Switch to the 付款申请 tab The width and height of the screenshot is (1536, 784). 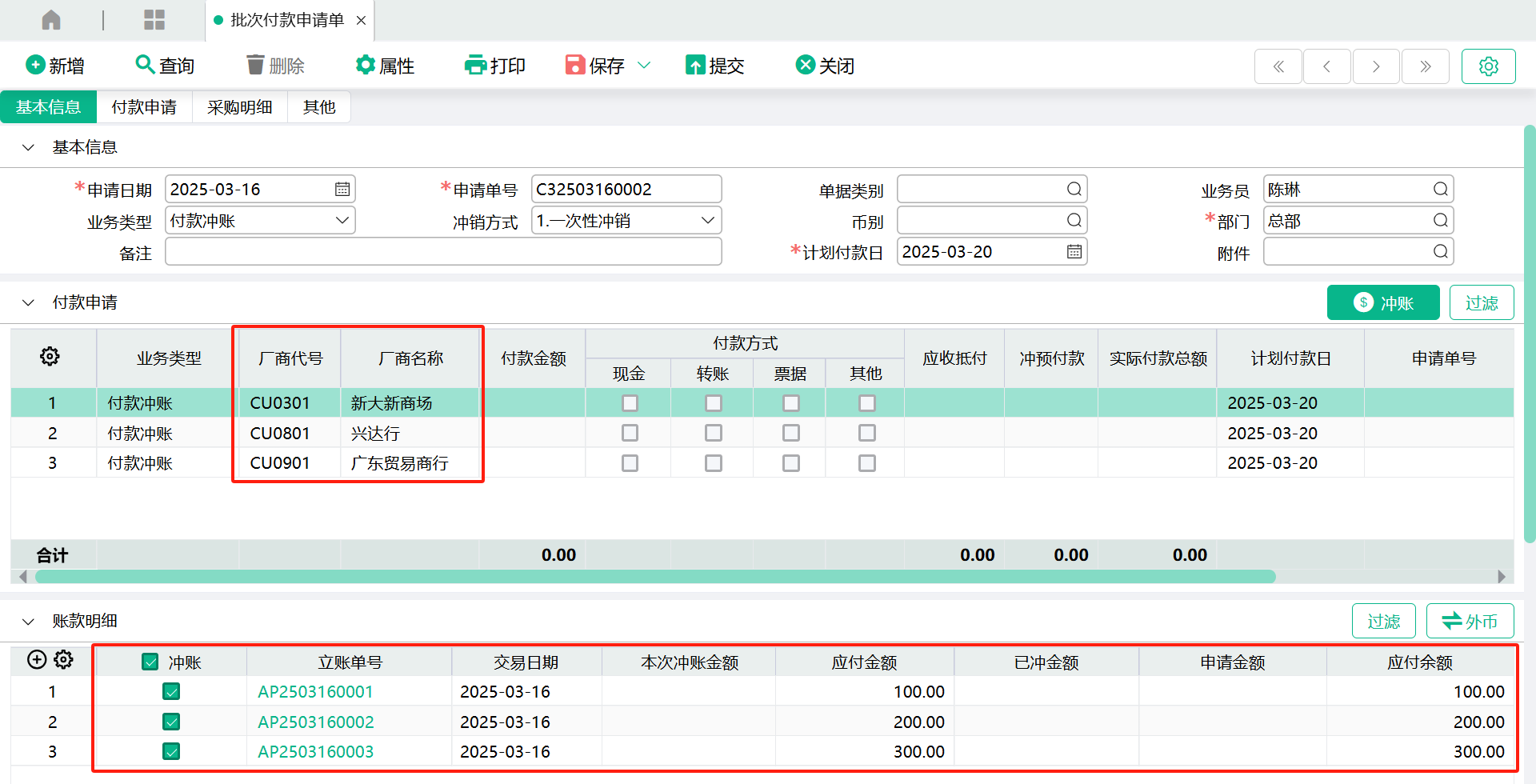pos(144,107)
